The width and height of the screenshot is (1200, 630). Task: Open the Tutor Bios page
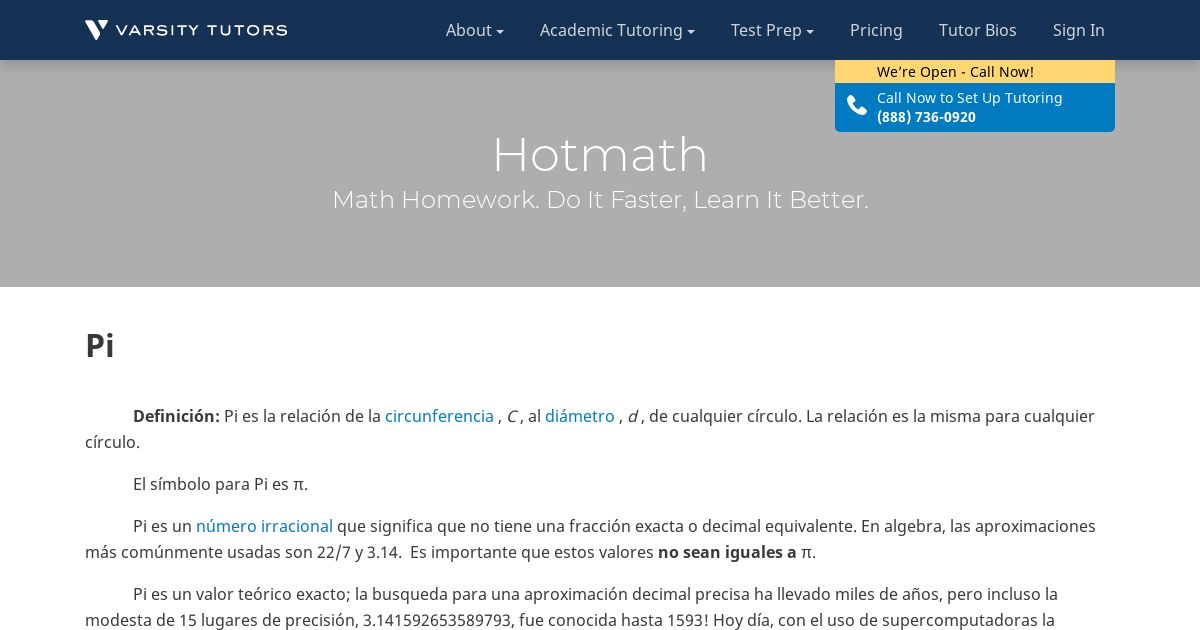pyautogui.click(x=978, y=30)
